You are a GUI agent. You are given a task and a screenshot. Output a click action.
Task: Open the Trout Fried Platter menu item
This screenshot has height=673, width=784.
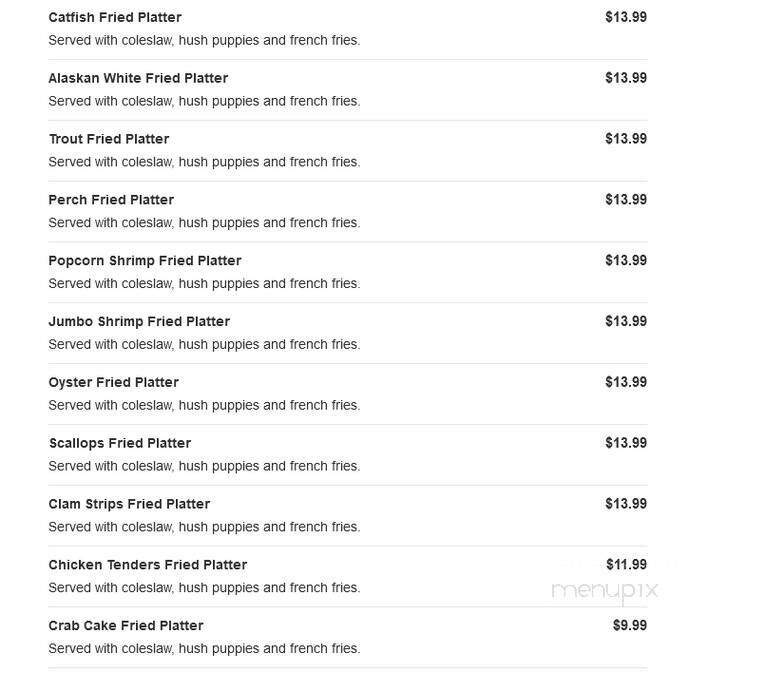click(109, 139)
